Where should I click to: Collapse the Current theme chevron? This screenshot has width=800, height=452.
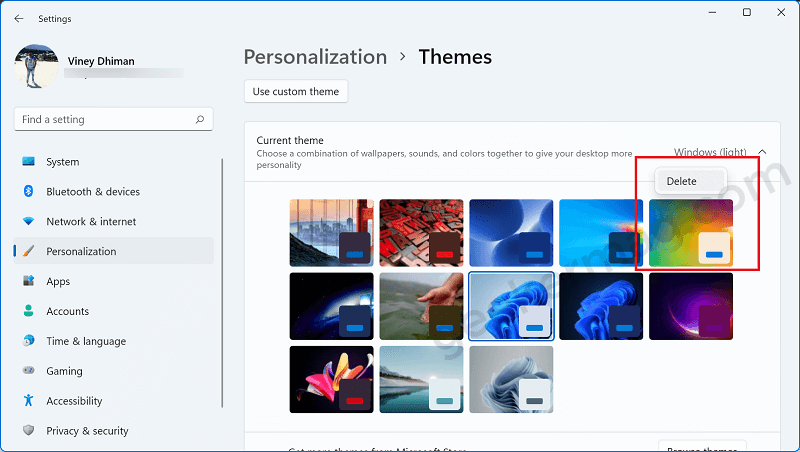[x=762, y=152]
